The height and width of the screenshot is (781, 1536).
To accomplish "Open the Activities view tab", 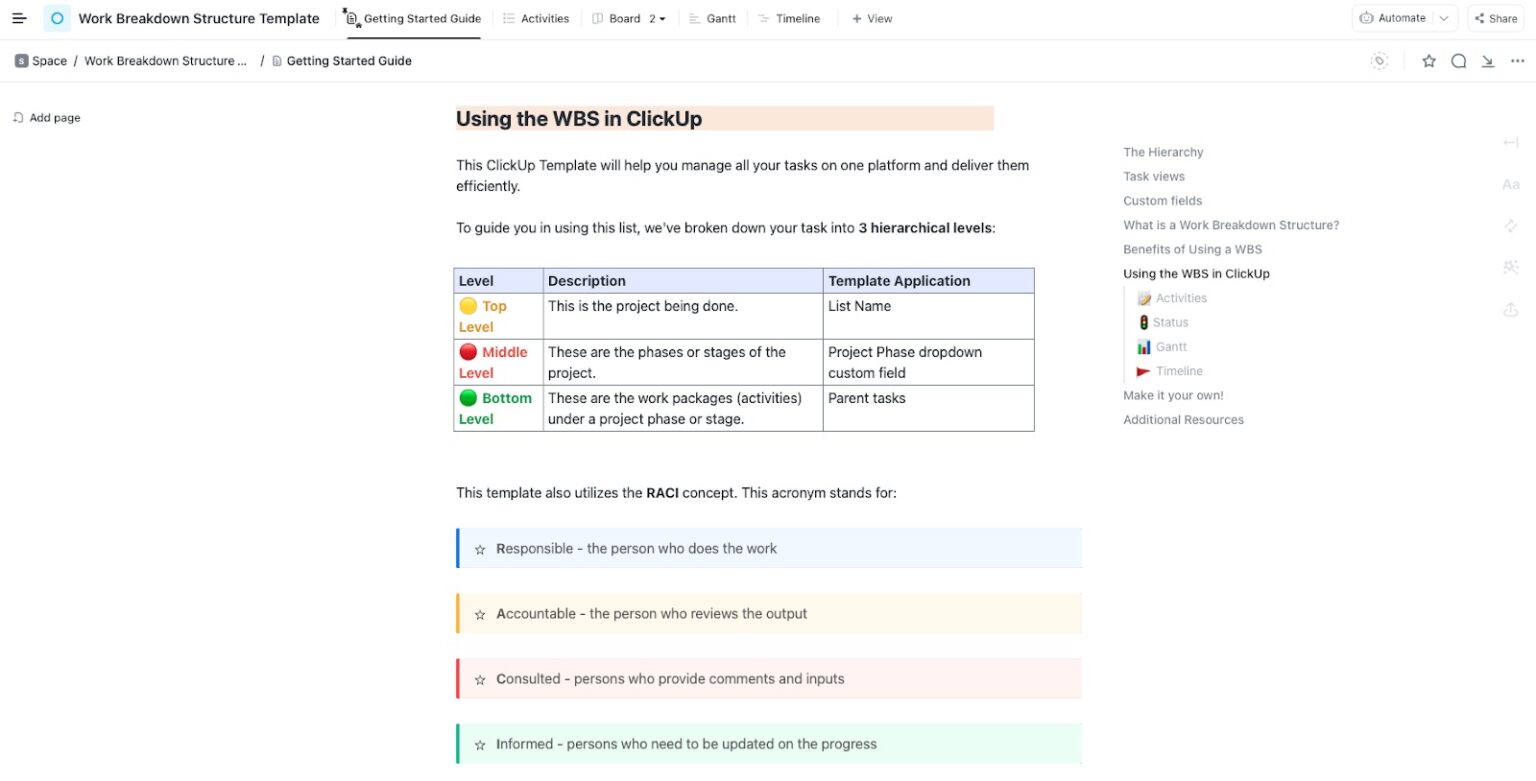I will coord(537,18).
